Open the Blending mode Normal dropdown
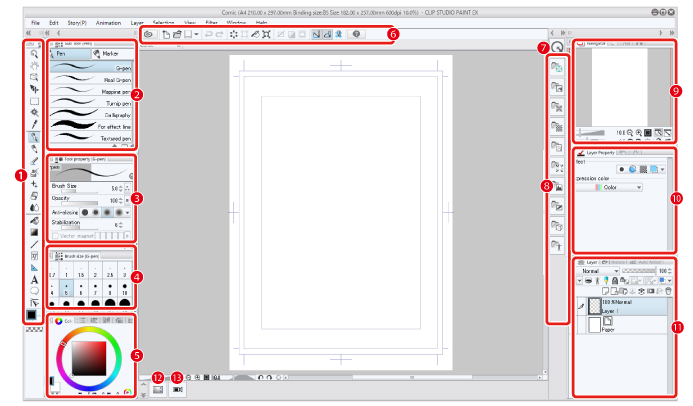The width and height of the screenshot is (693, 406). click(598, 271)
